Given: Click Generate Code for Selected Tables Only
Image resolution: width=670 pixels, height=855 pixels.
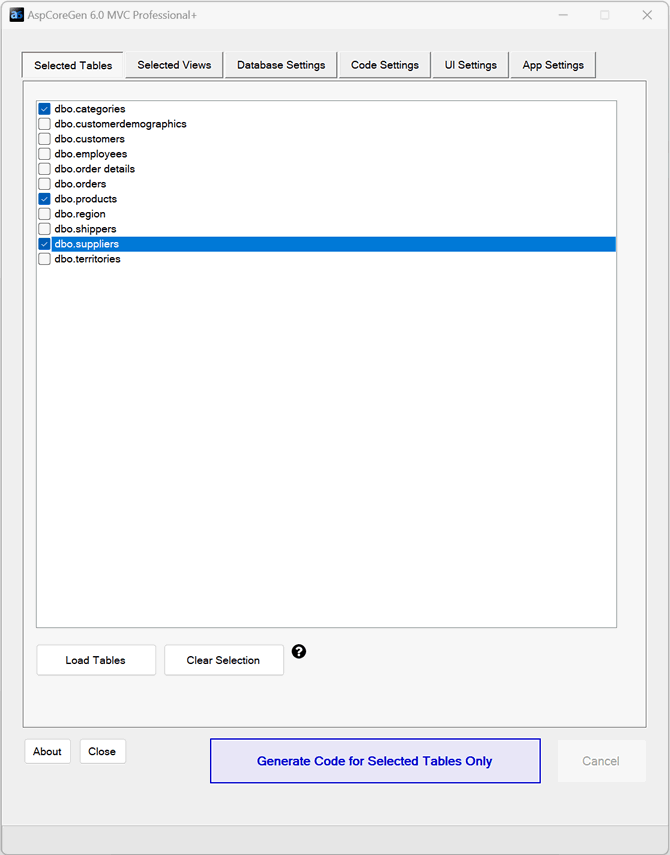Looking at the screenshot, I should [375, 761].
